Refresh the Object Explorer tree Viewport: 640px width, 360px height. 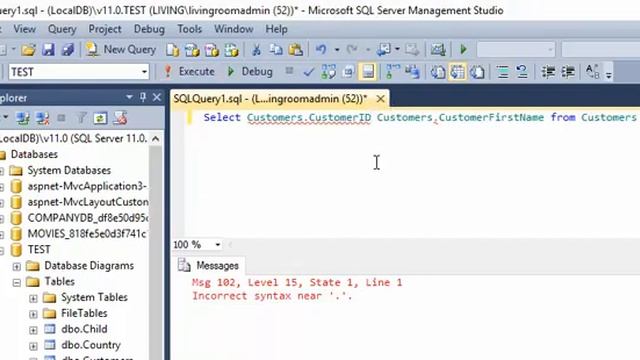pos(100,118)
